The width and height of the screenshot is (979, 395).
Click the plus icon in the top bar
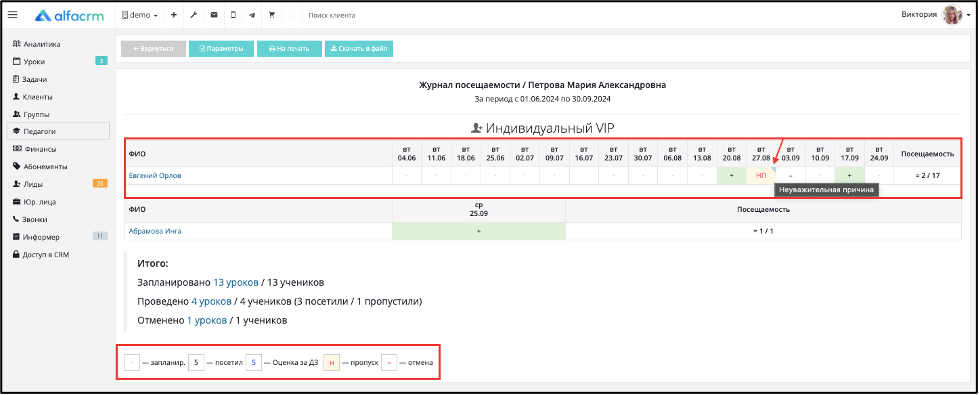[x=174, y=15]
